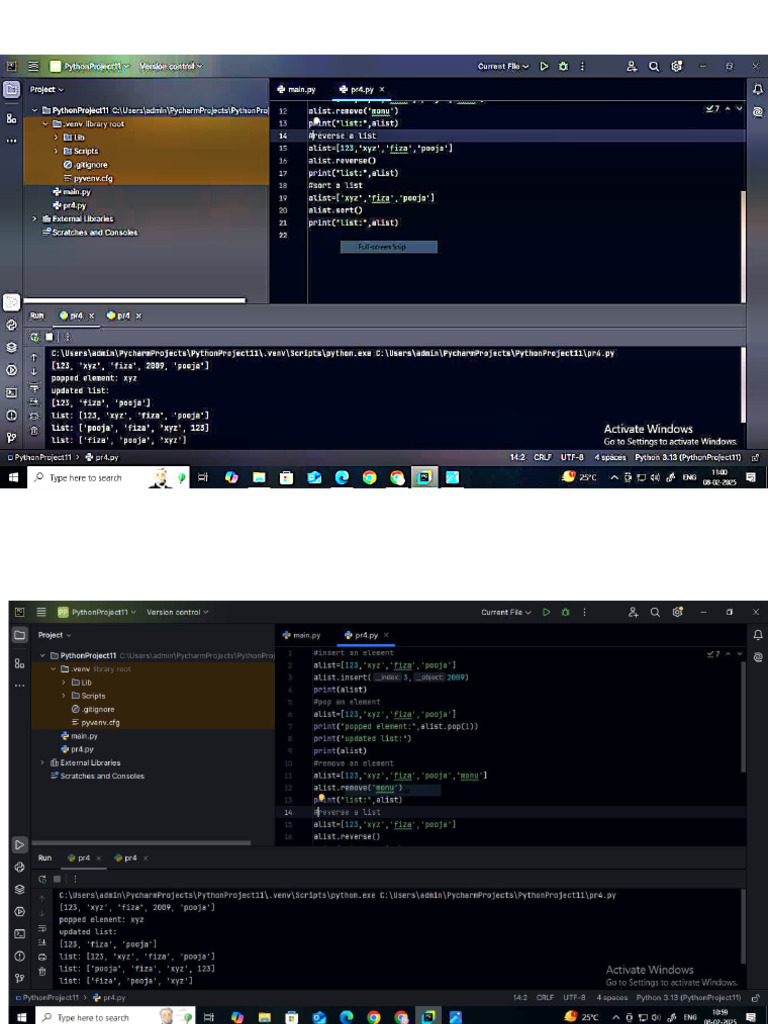Open Python Packages tool in upper PyCharm window
The width and height of the screenshot is (768, 1024).
click(x=12, y=347)
